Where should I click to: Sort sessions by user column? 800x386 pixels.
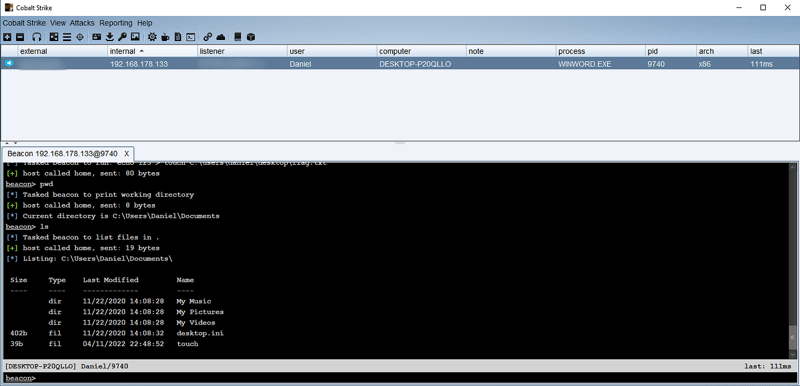click(x=332, y=51)
